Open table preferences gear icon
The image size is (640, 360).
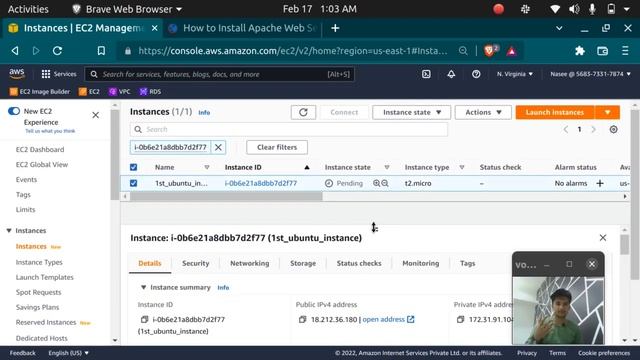coord(613,129)
